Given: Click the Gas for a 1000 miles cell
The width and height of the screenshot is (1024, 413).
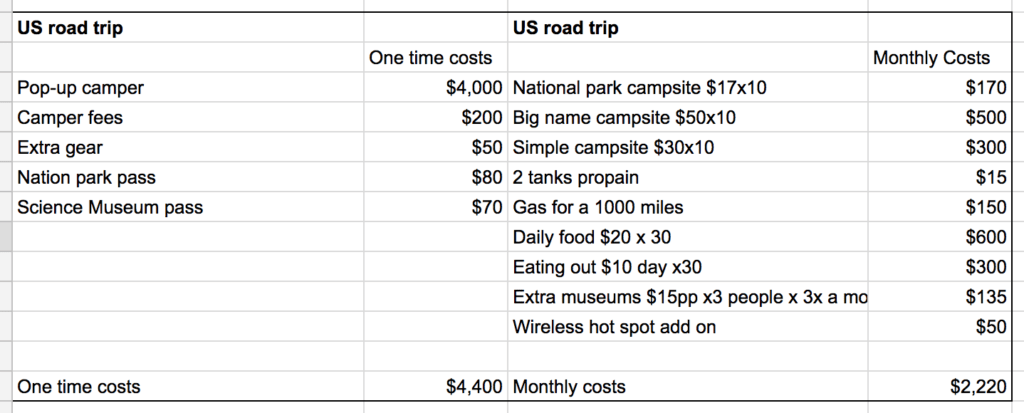Looking at the screenshot, I should [598, 208].
